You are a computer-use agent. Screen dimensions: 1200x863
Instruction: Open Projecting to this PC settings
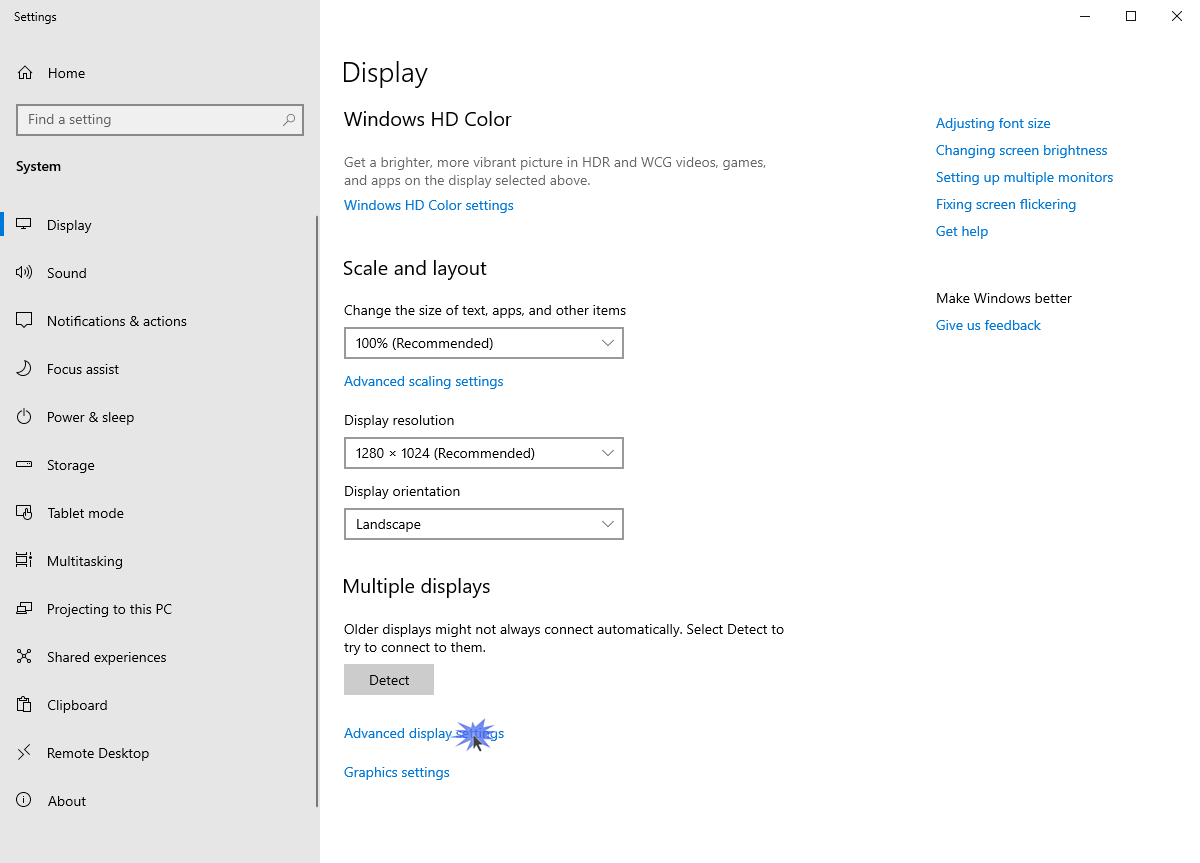coord(24,608)
